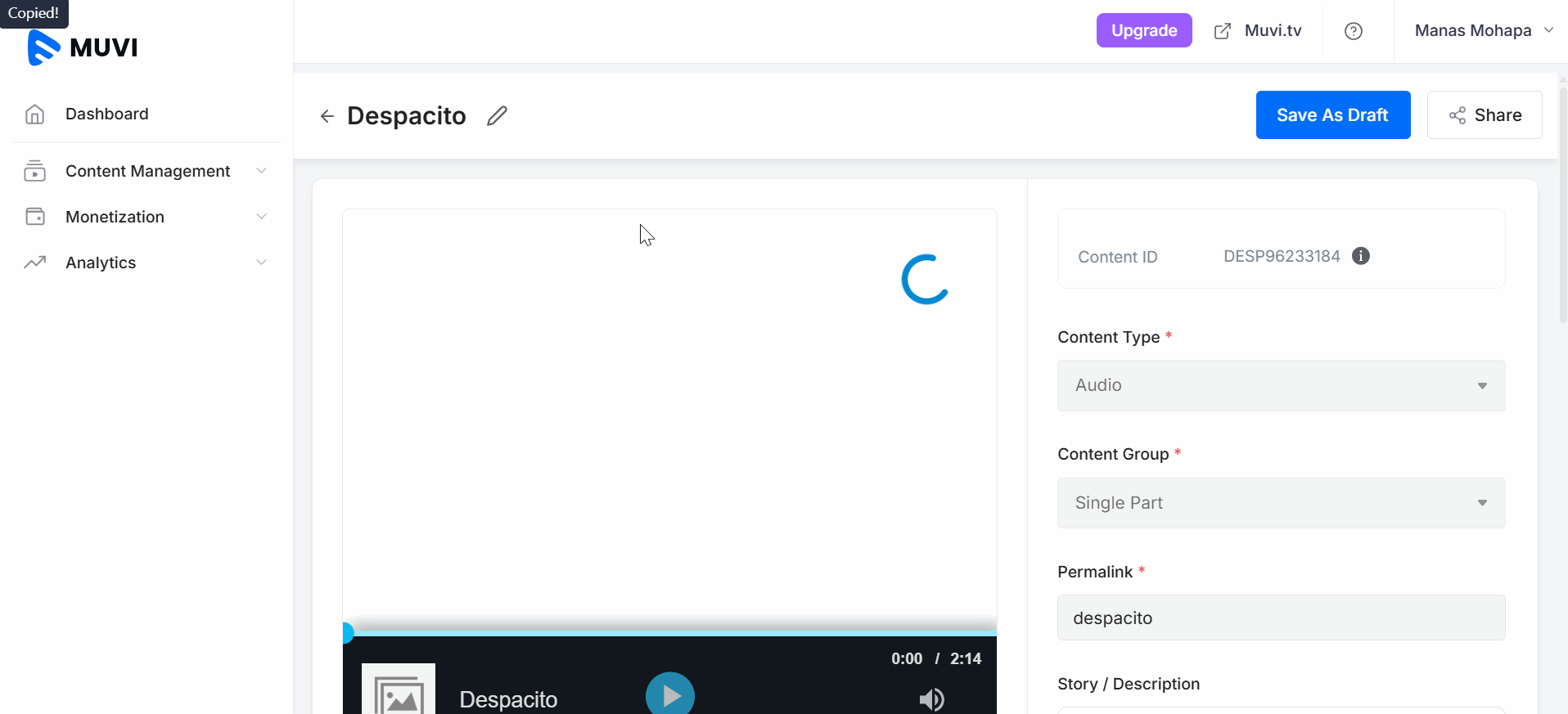Click the Save As Draft button
The image size is (1568, 714).
[x=1332, y=115]
